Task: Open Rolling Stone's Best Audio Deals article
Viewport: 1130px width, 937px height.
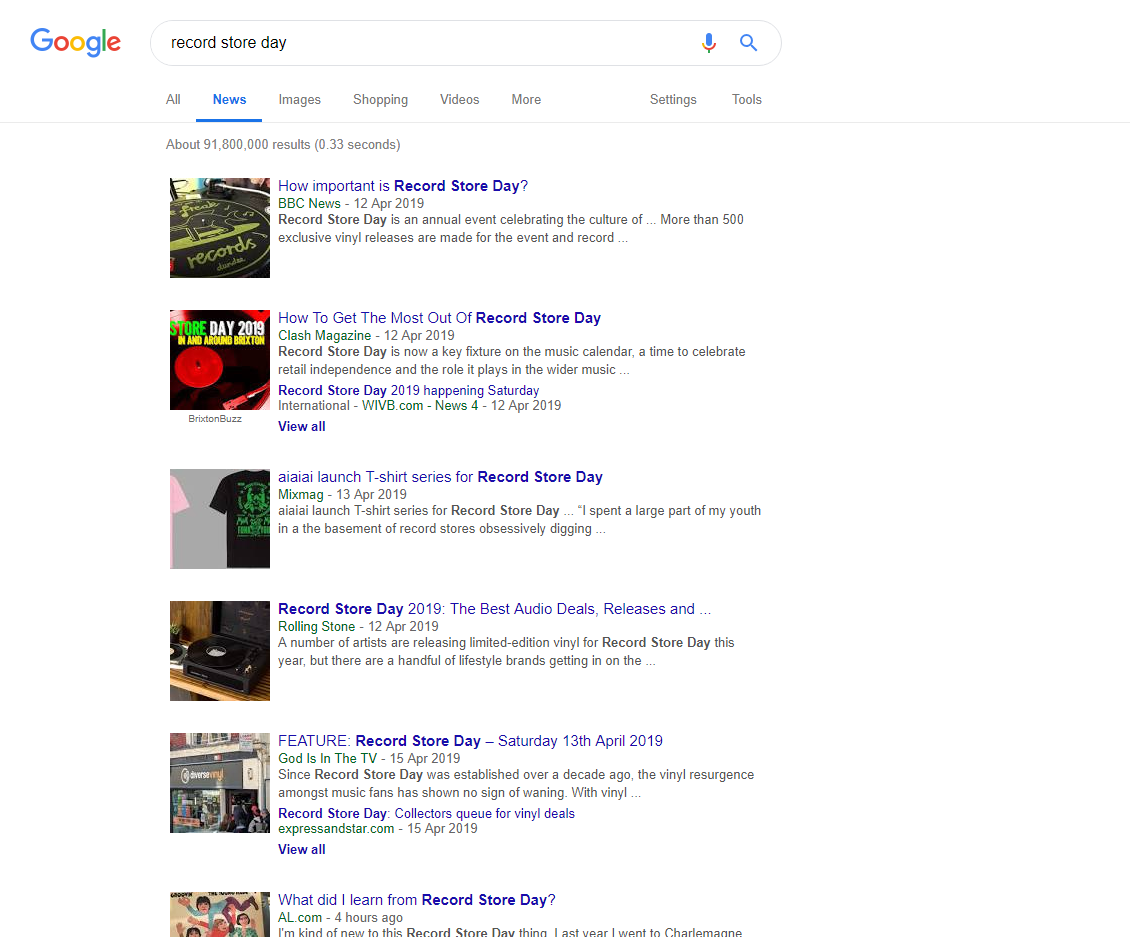Action: [494, 609]
